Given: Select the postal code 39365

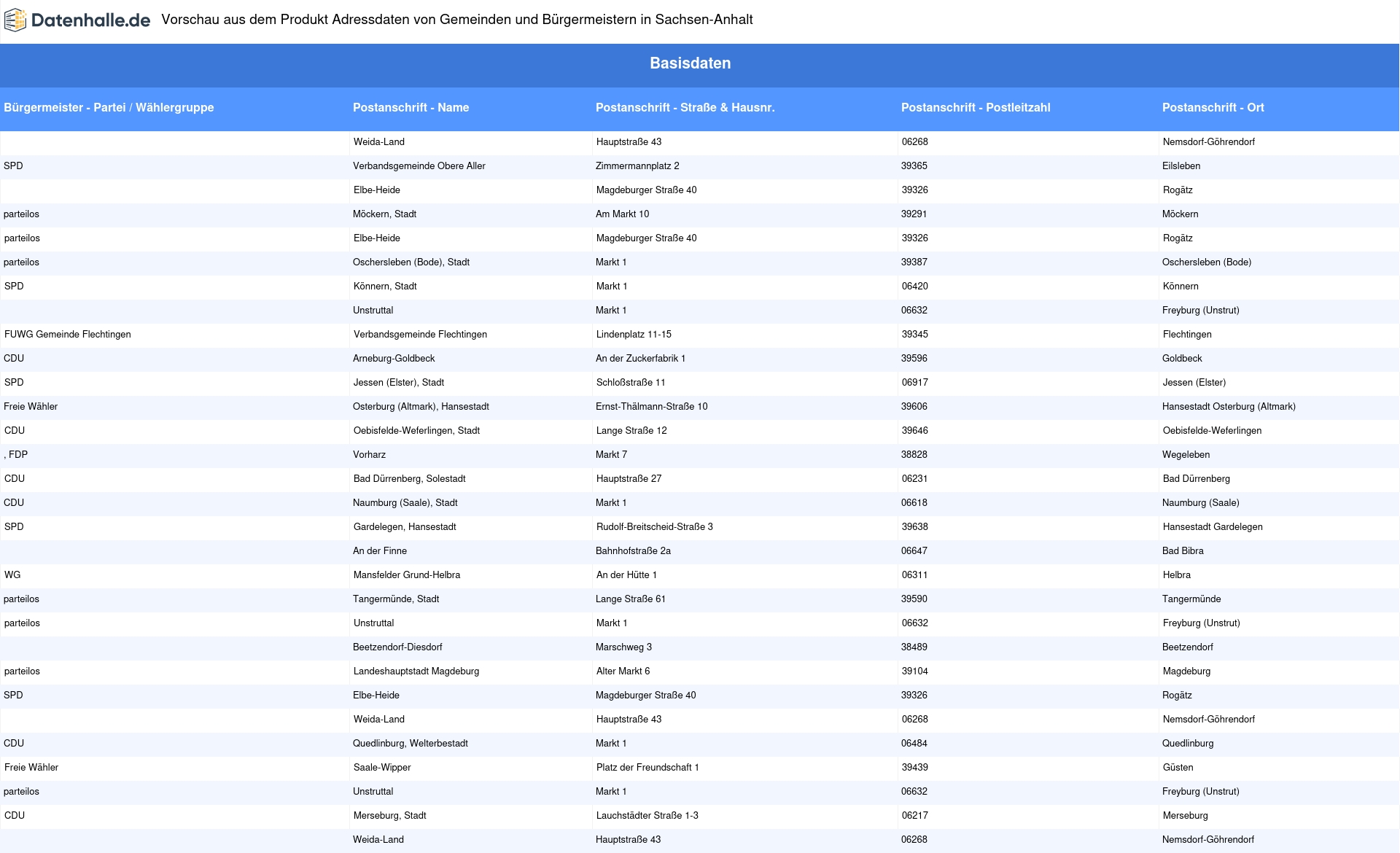Looking at the screenshot, I should pyautogui.click(x=914, y=166).
